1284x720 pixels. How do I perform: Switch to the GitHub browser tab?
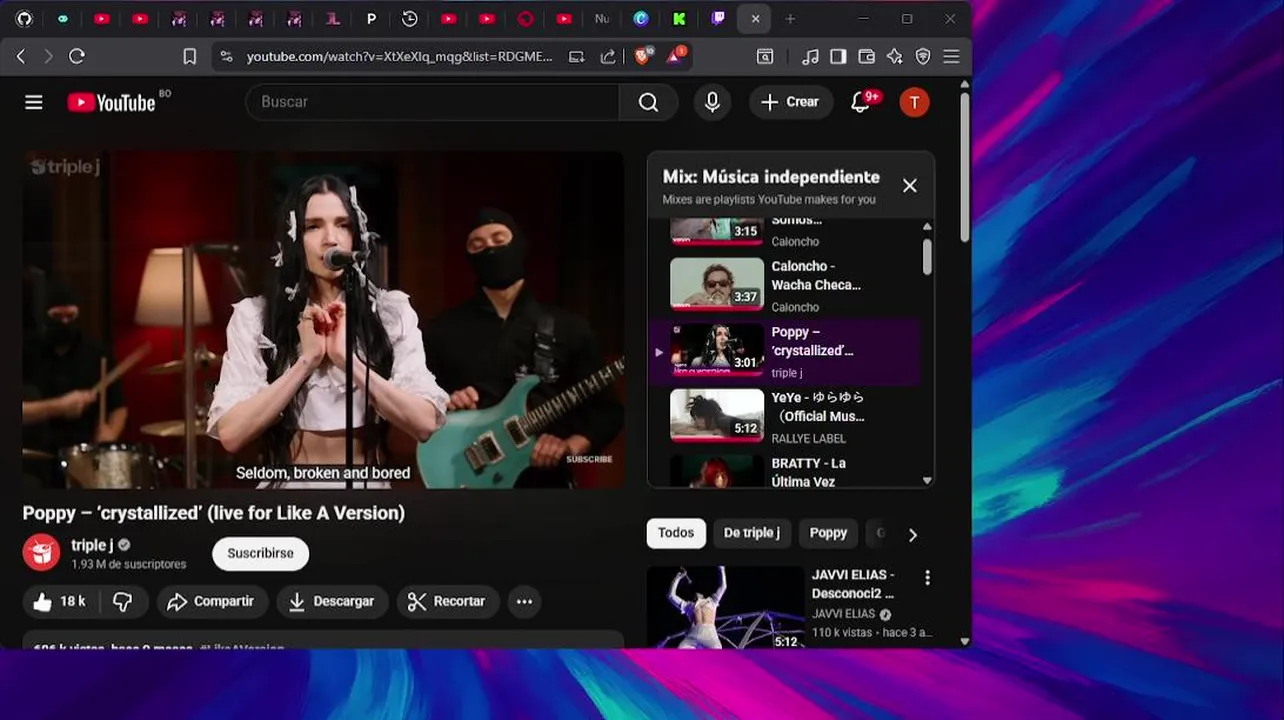pos(24,18)
